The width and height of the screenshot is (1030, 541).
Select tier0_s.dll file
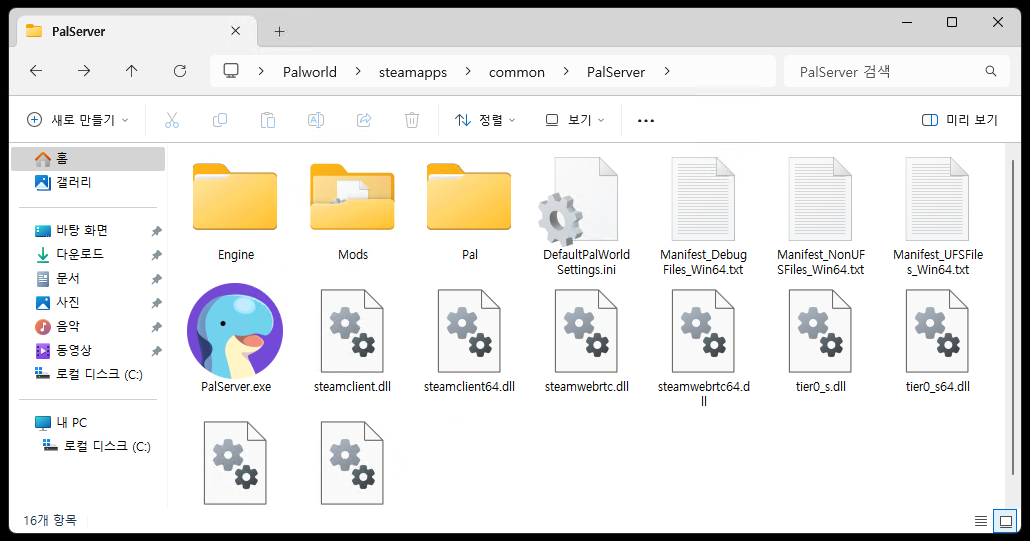(820, 341)
